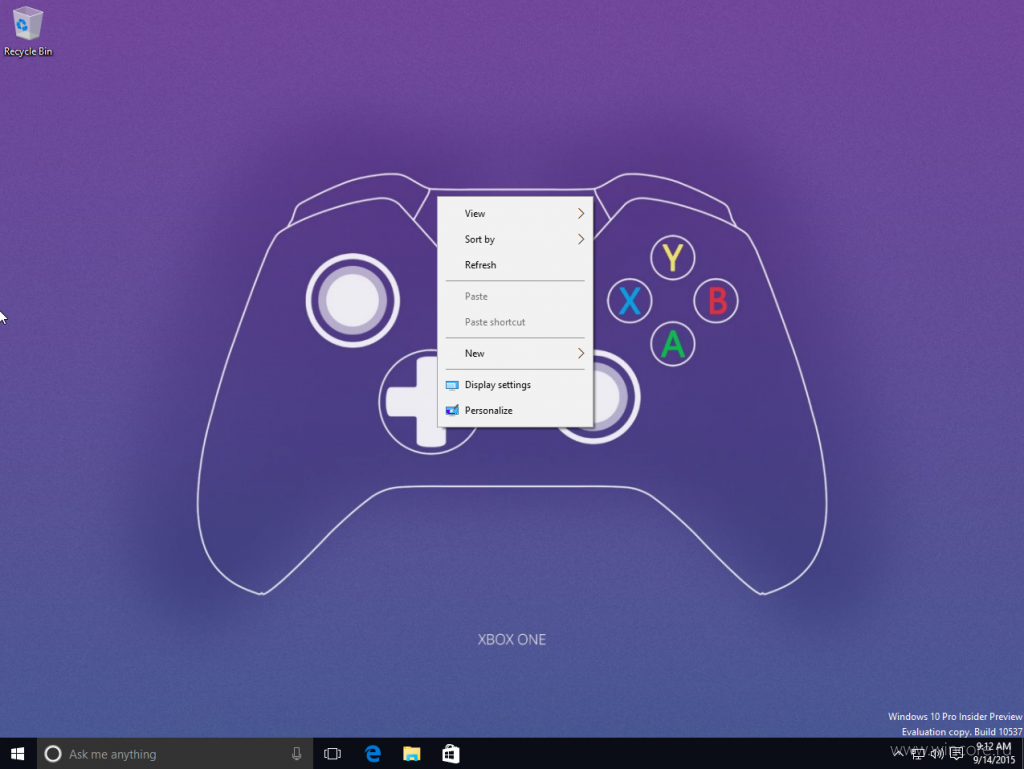This screenshot has width=1024, height=769.
Task: Expand the New submenu
Action: pos(515,353)
